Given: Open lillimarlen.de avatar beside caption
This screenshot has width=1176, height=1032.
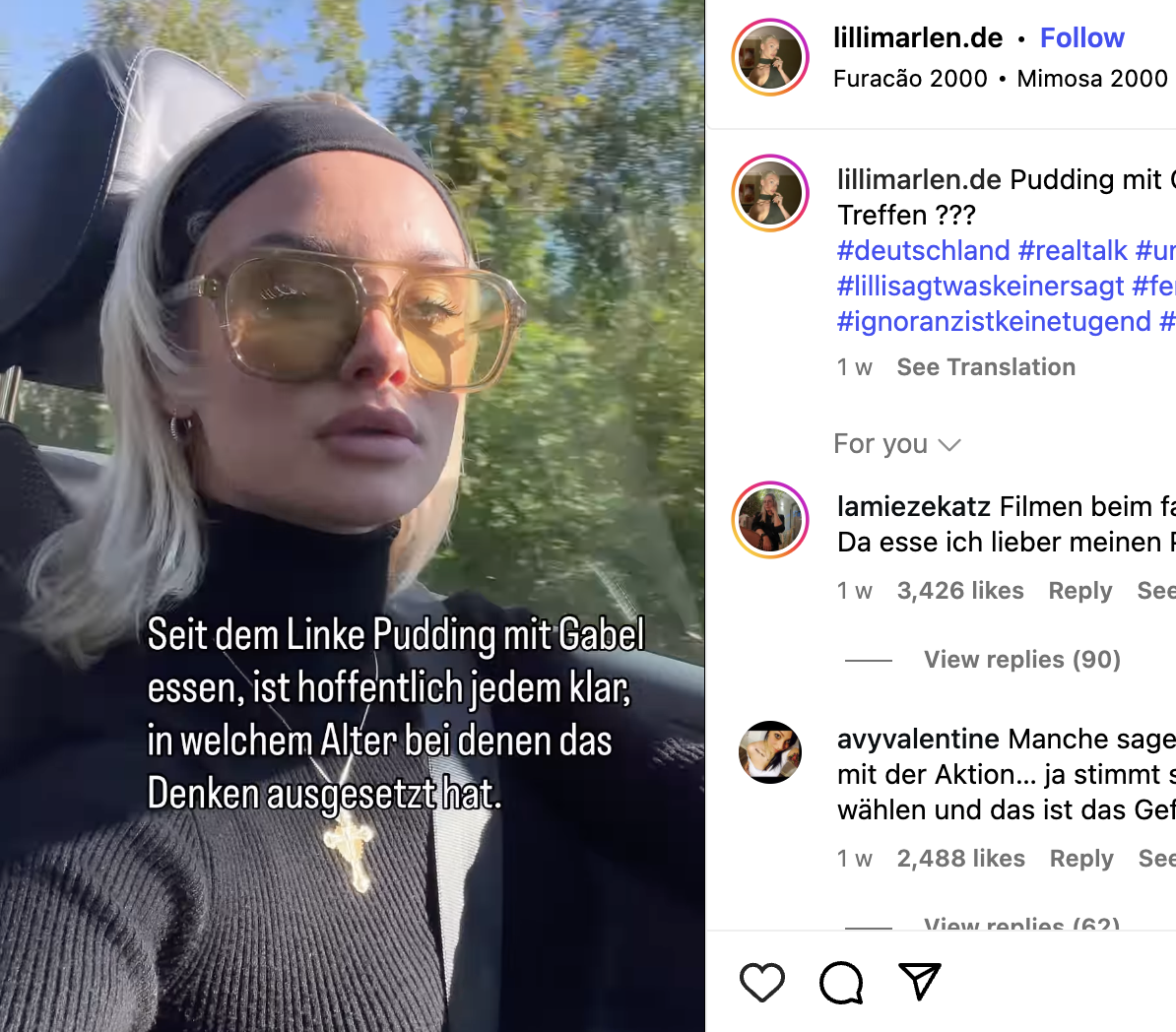Looking at the screenshot, I should tap(770, 193).
